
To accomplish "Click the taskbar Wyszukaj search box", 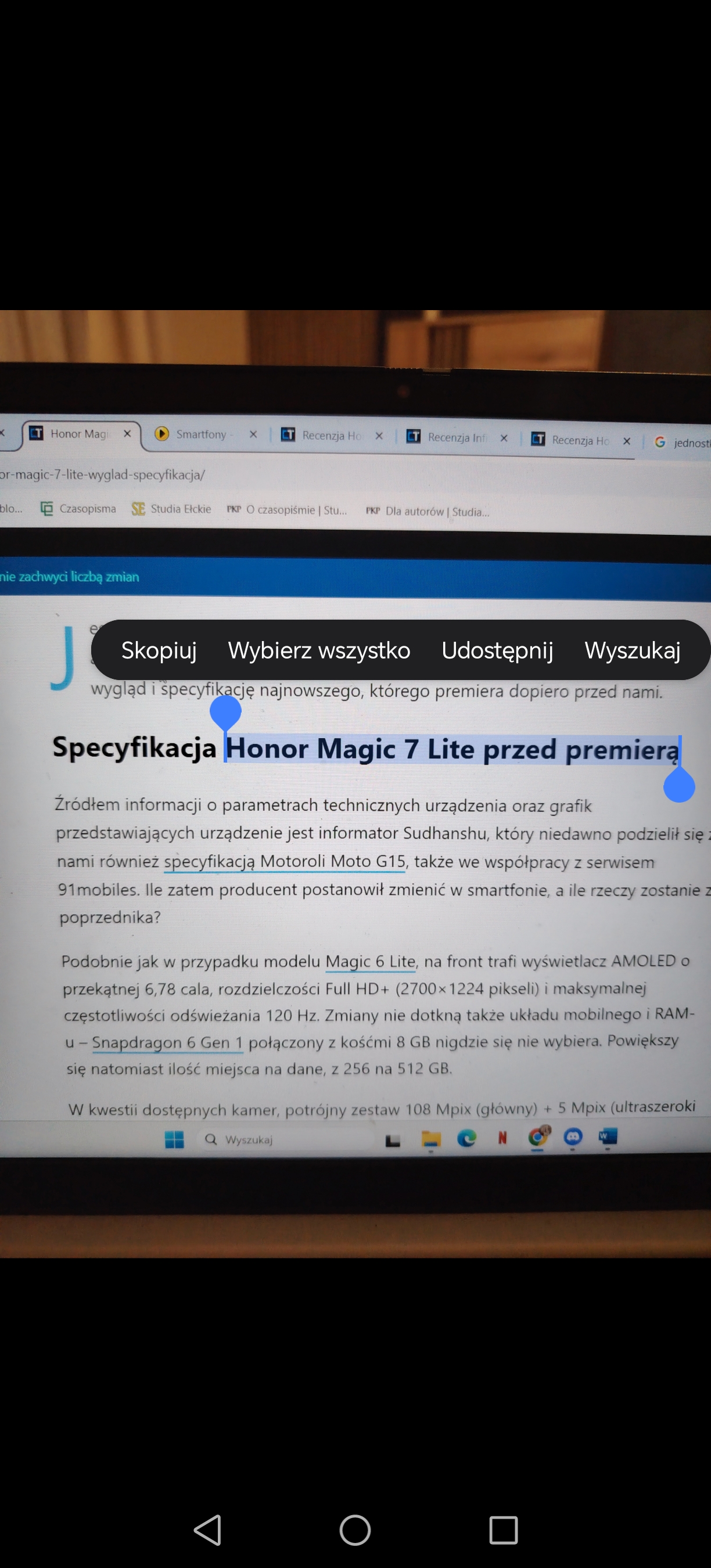I will (286, 1139).
